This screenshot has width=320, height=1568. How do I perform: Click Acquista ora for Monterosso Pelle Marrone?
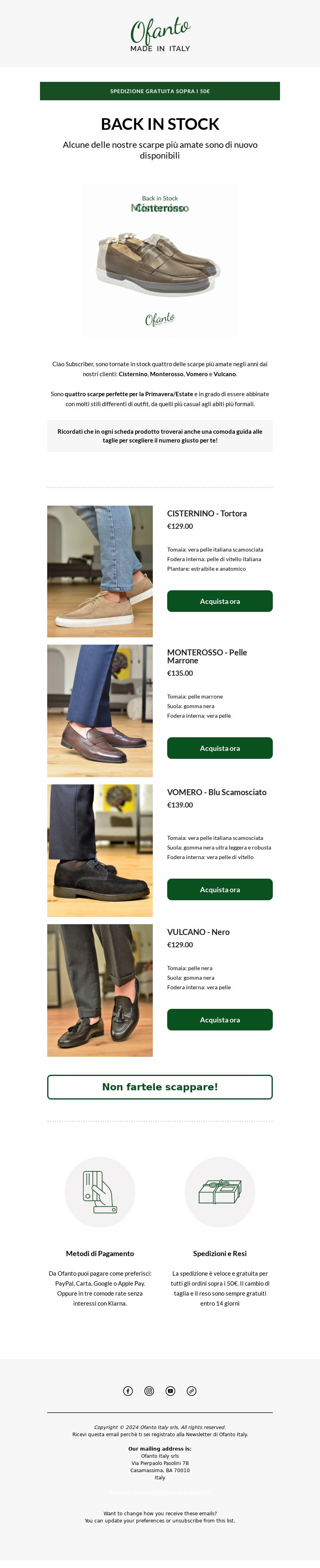220,748
